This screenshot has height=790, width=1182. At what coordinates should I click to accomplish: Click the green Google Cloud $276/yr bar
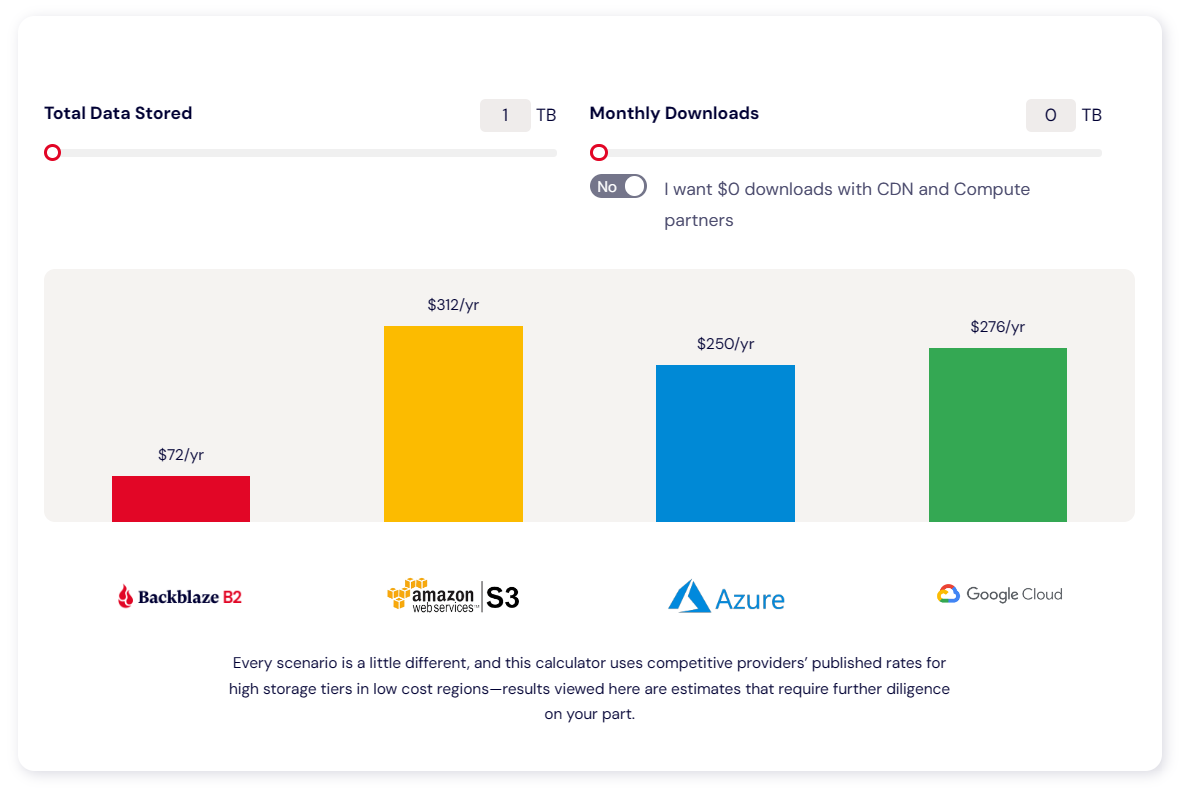(997, 435)
